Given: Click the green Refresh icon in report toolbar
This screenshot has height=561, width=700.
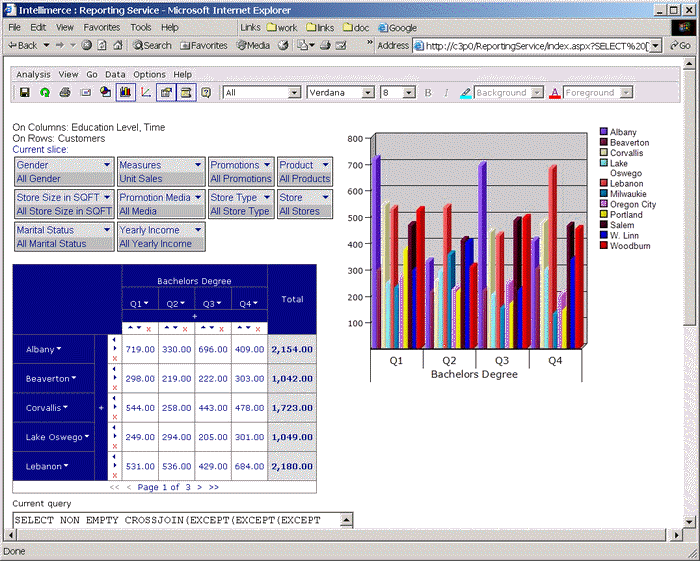Looking at the screenshot, I should pos(45,92).
